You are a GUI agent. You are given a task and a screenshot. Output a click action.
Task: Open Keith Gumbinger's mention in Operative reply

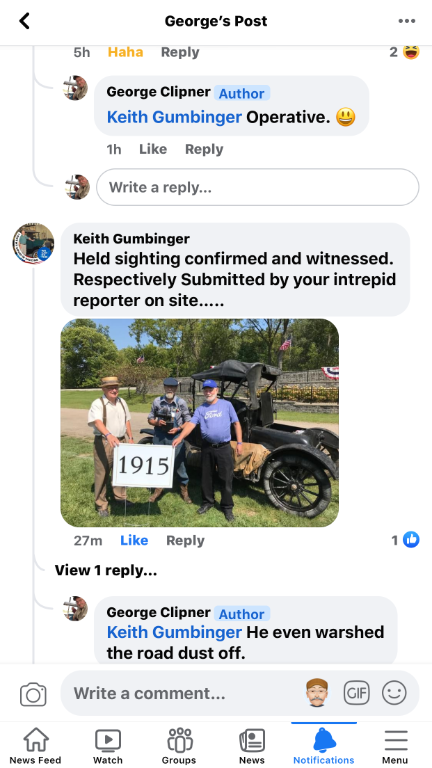point(174,117)
